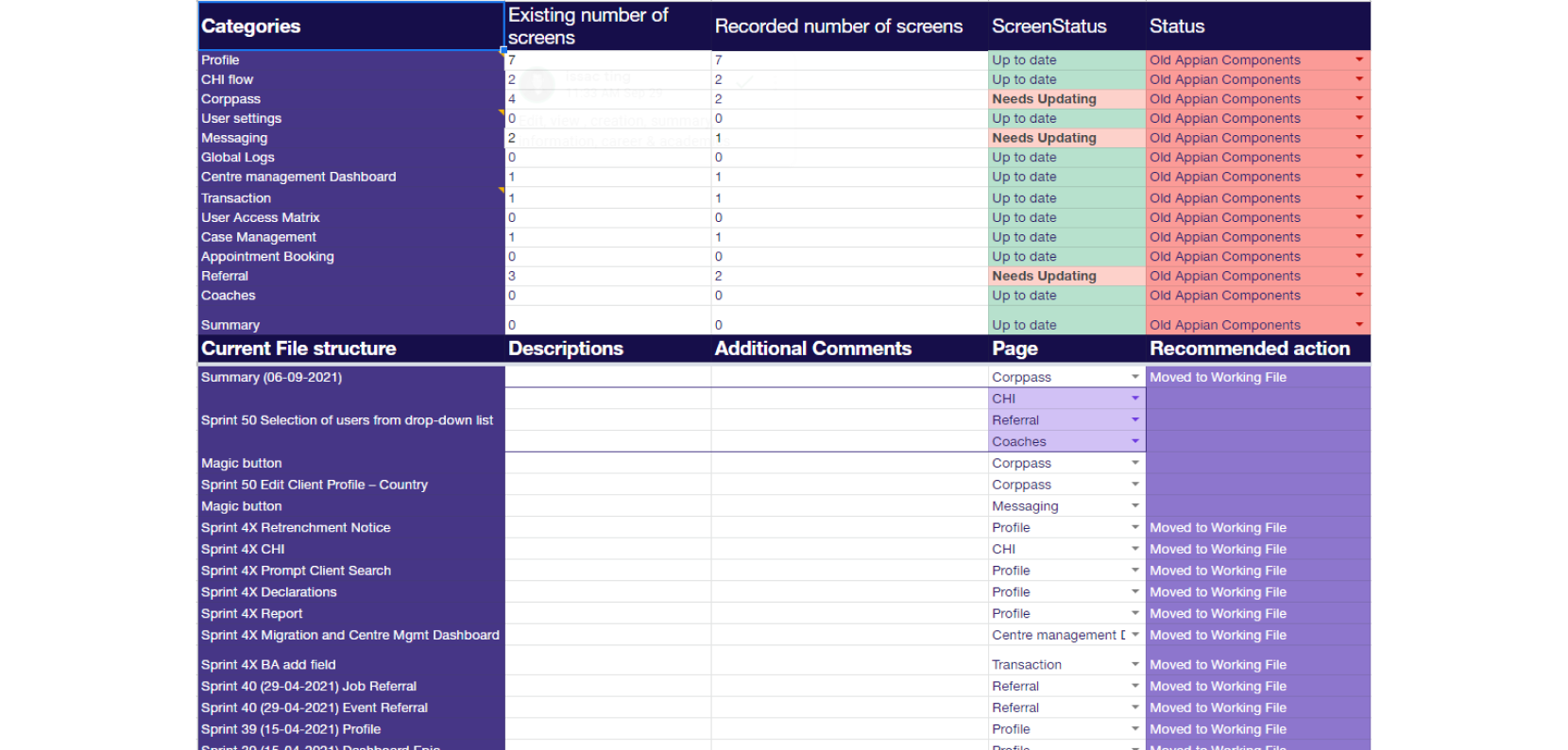Expand Status dropdown in Appointment Booking row
1568x750 pixels.
[x=1359, y=256]
